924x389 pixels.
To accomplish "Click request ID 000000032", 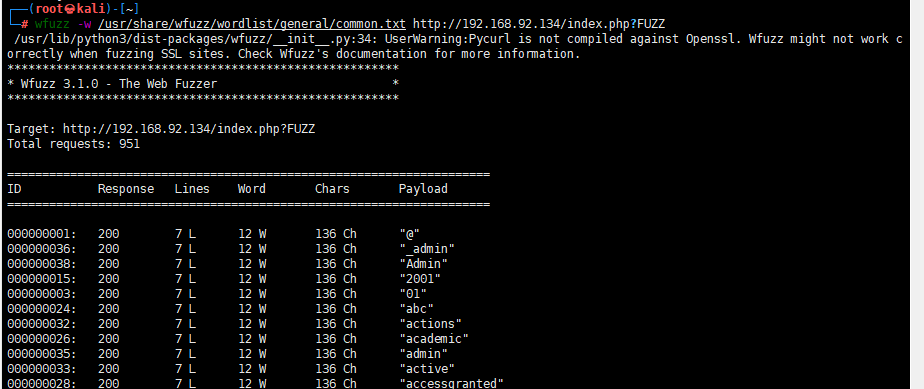I will (x=42, y=324).
